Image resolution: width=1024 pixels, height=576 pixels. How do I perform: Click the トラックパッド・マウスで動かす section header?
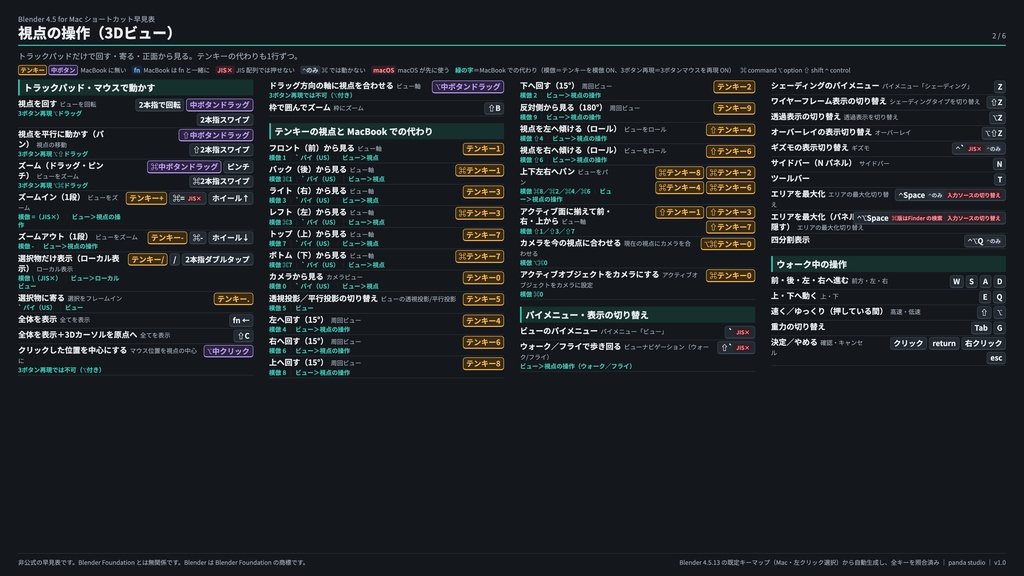[x=135, y=88]
